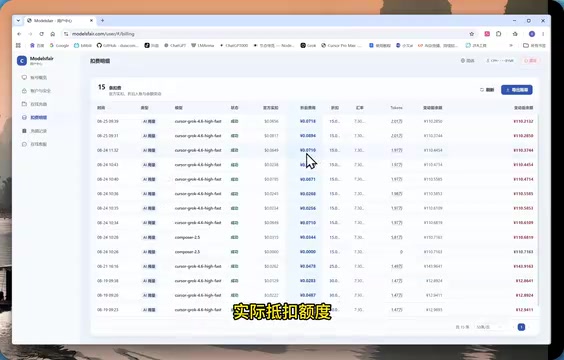Viewport: 564px width, 360px height.
Task: Click the address bar URL modelsfair.com
Action: coord(103,34)
